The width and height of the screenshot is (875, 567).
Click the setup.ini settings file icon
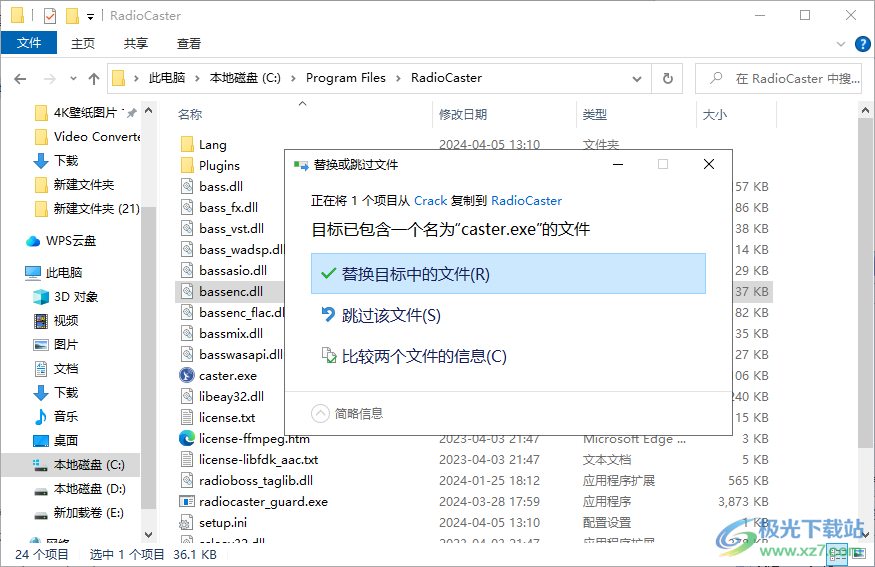pos(187,523)
